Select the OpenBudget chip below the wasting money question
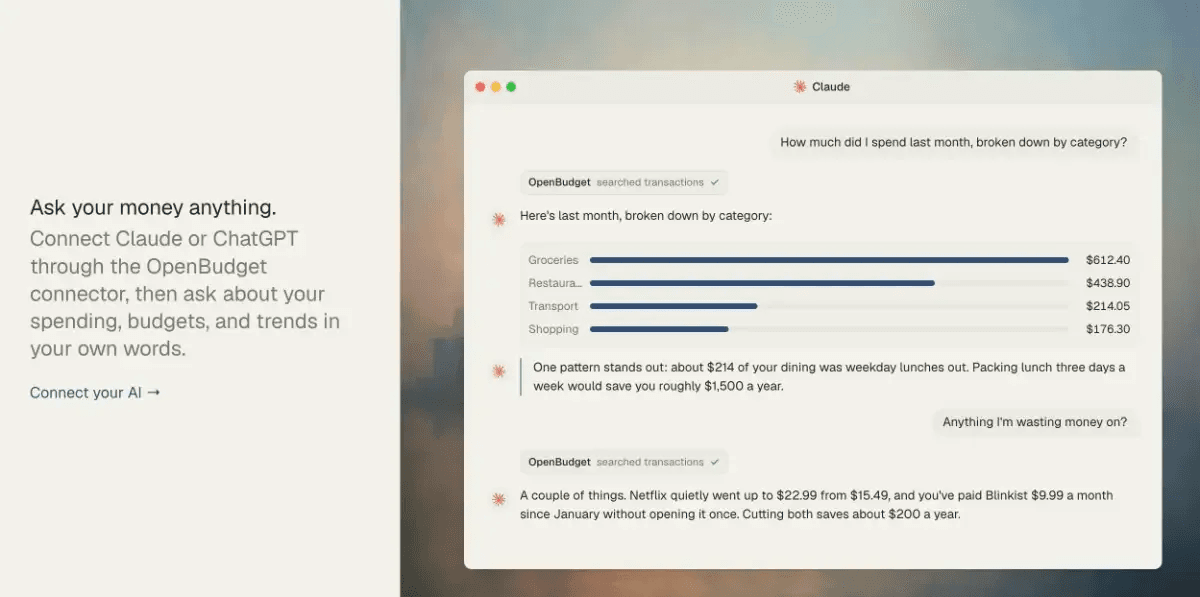Screen dimensions: 1200x597 point(624,462)
